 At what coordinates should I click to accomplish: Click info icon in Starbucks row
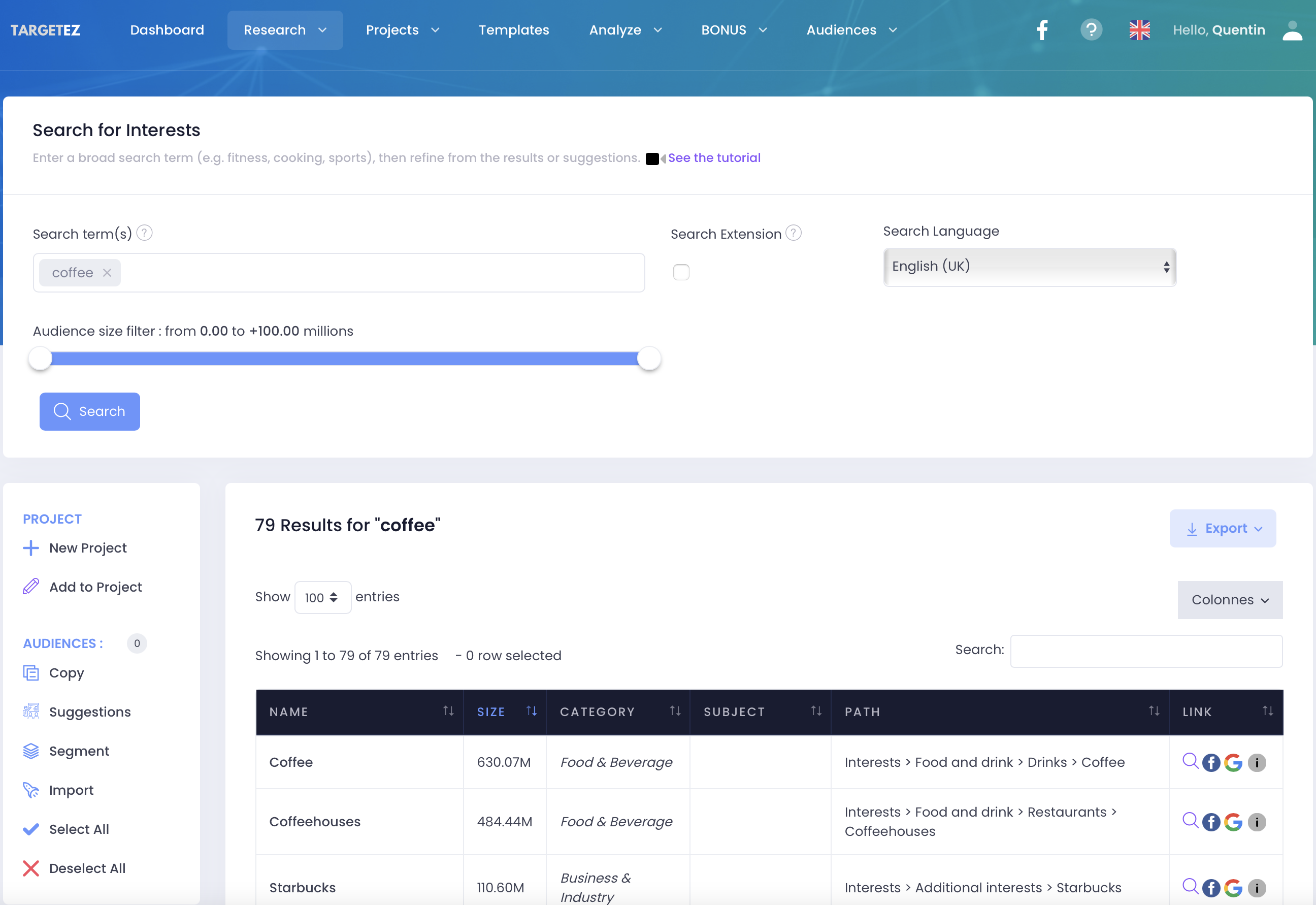1257,888
